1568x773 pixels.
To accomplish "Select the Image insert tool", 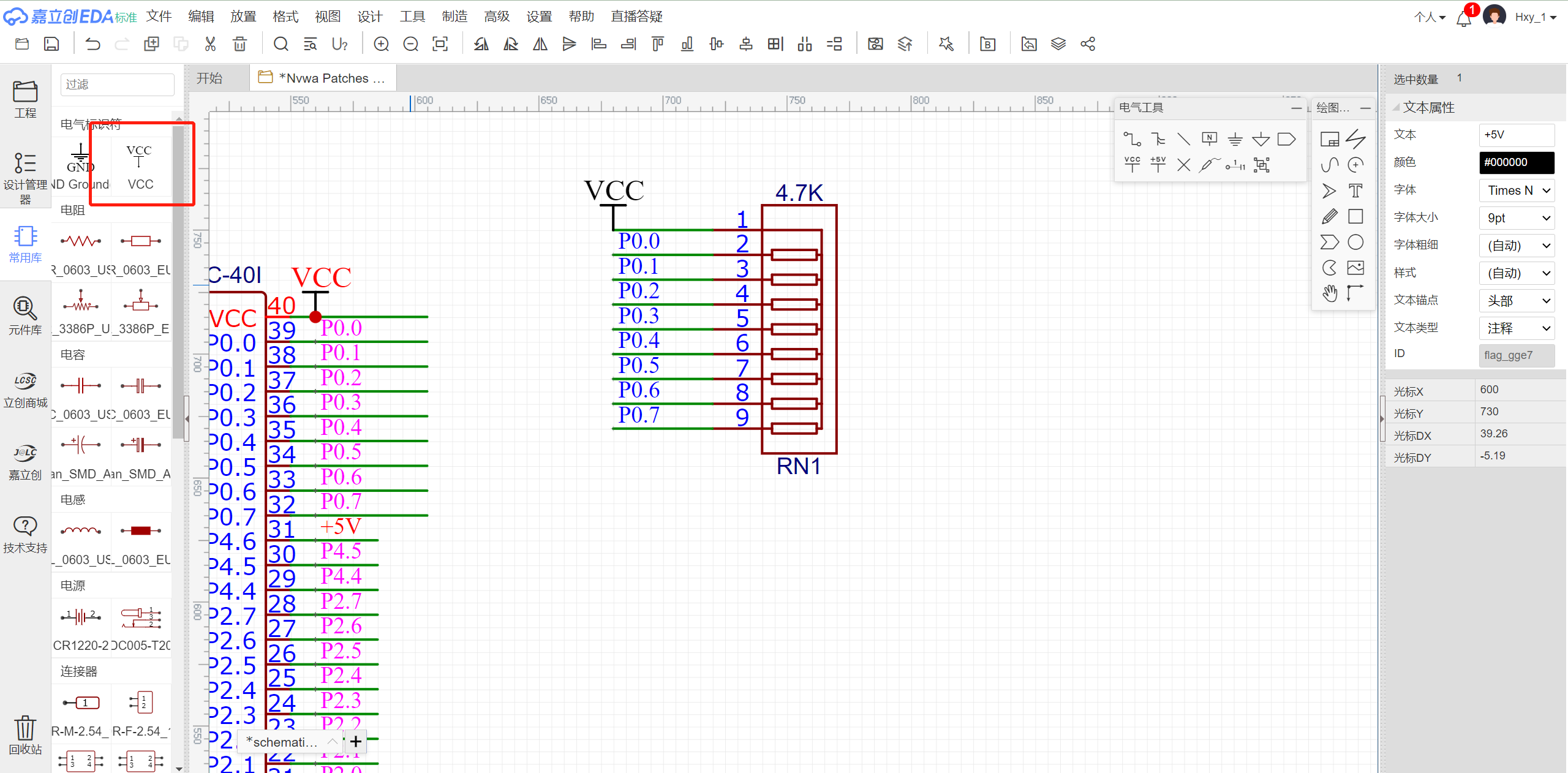I will (x=1355, y=268).
